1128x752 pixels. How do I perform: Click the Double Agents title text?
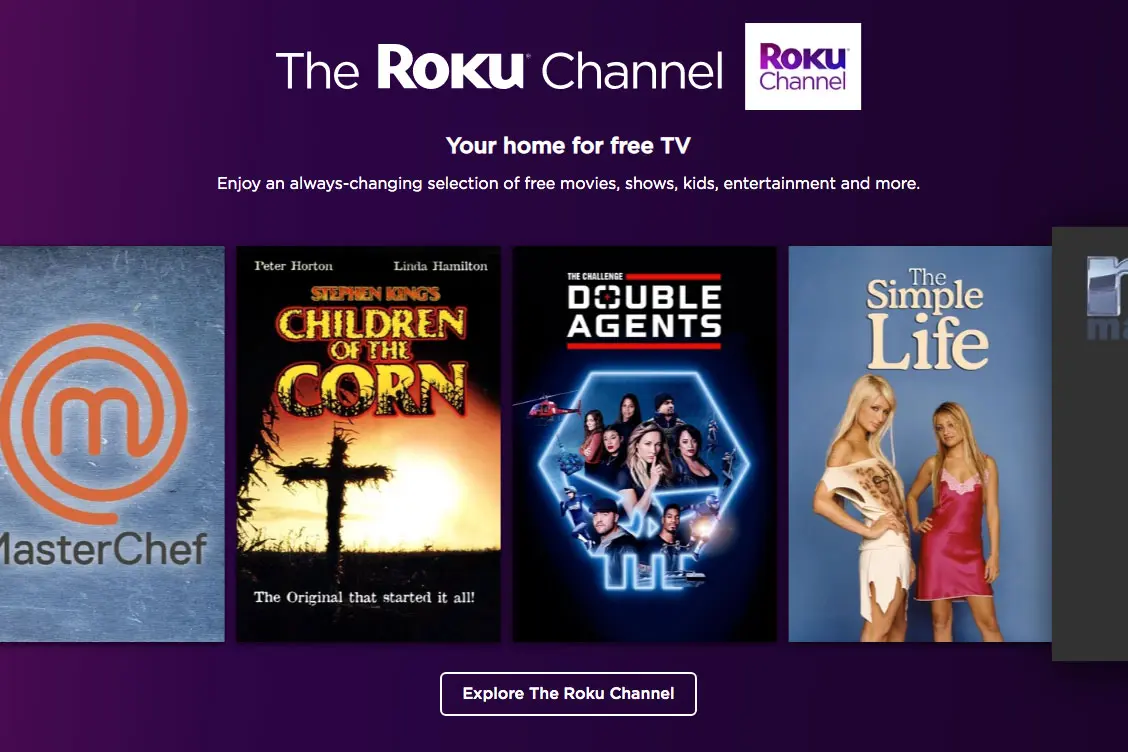coord(644,311)
